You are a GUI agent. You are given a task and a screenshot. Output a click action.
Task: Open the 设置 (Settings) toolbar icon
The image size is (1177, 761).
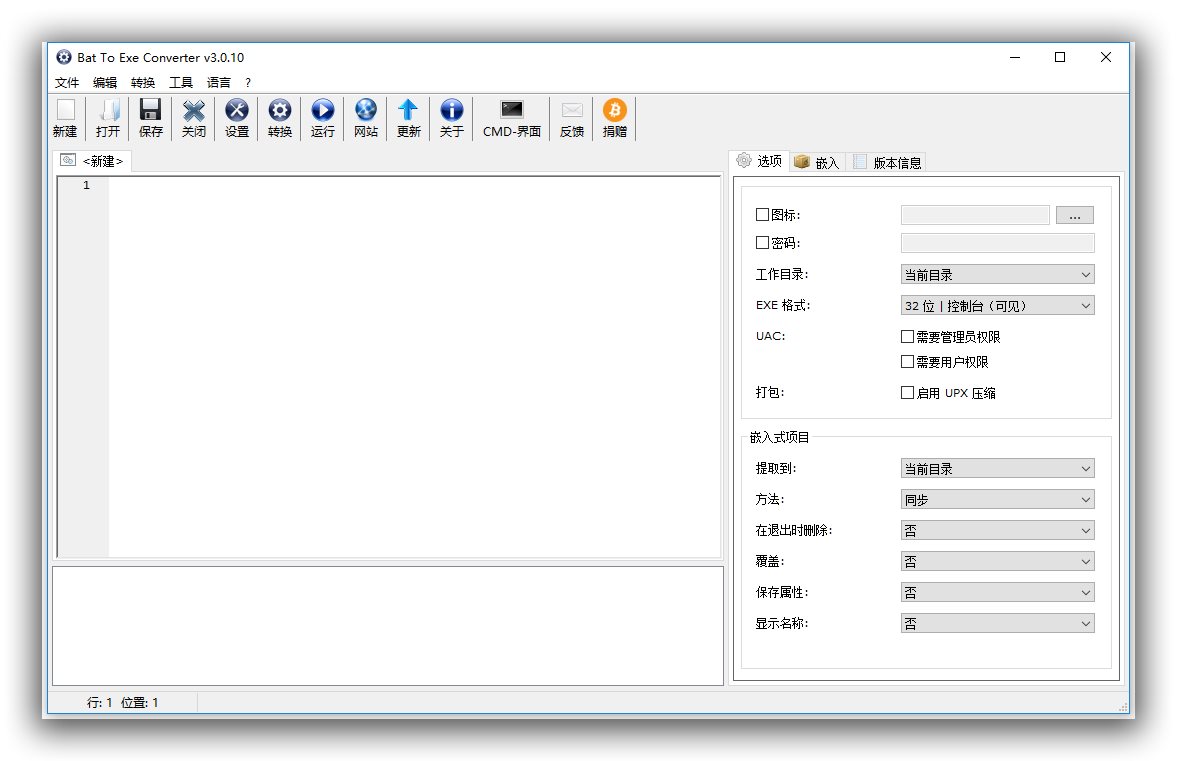pos(237,119)
